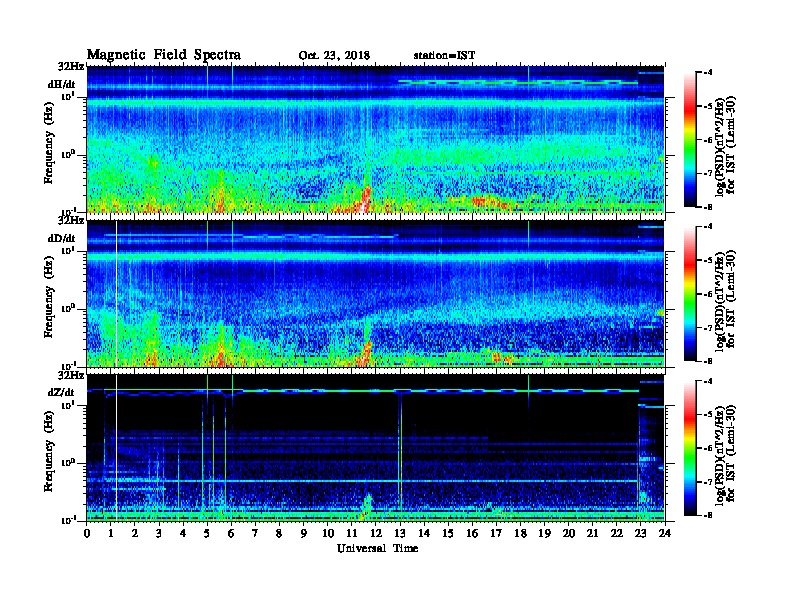The image size is (792, 612).
Task: Click the log(PSD) legend text beside the dZ/dt colorbar
Action: [x=724, y=455]
